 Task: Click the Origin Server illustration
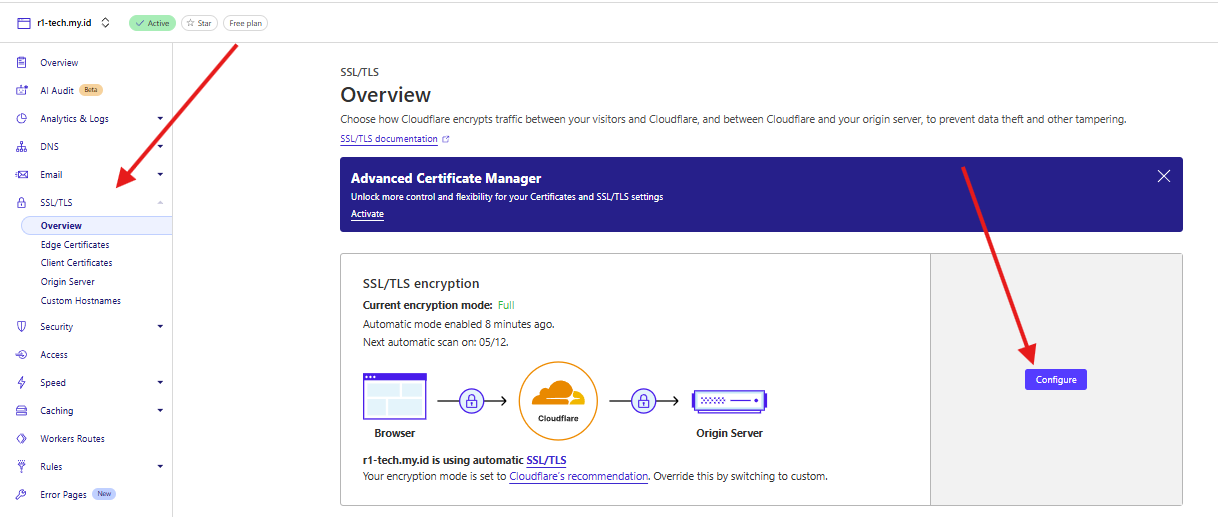[x=730, y=401]
